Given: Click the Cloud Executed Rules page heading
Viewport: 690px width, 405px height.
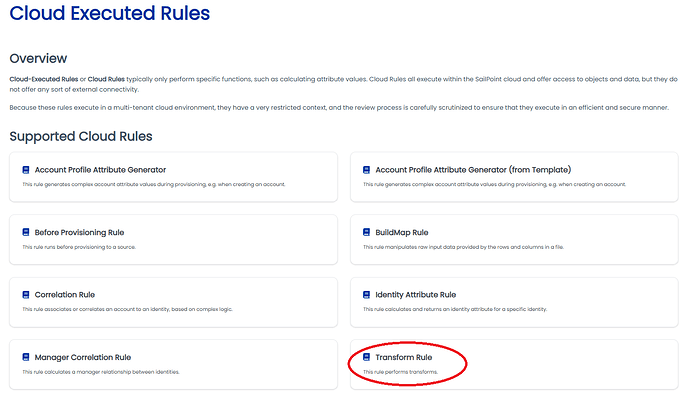Looking at the screenshot, I should [110, 15].
